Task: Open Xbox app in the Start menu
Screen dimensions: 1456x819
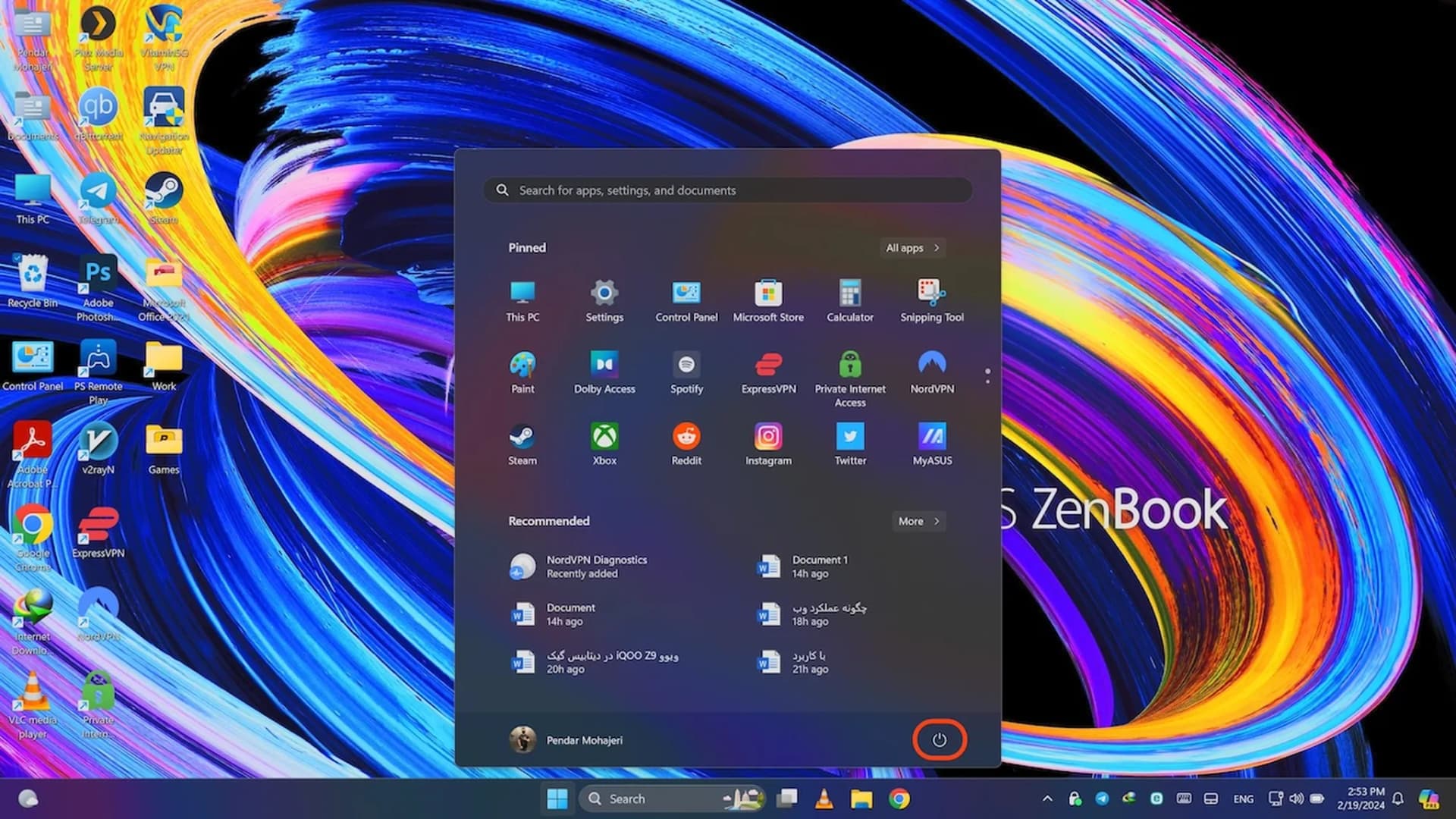Action: [604, 444]
